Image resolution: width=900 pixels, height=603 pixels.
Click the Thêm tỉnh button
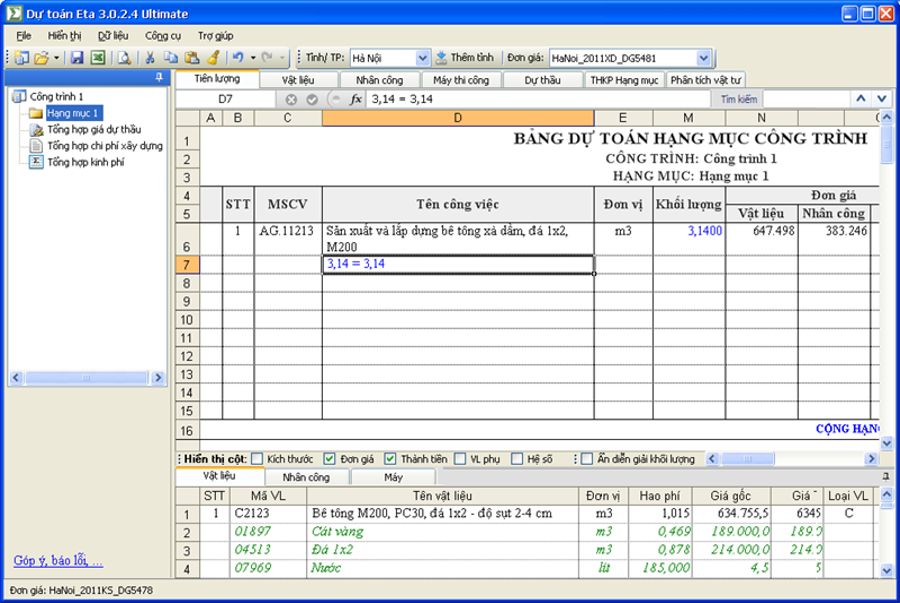tap(465, 58)
